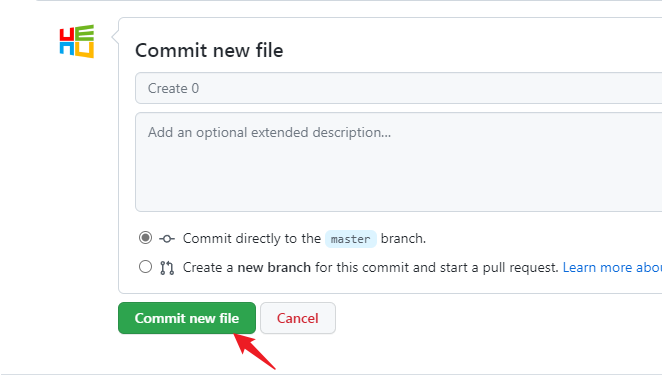Click the "Commit new file" heading
Screen dimensions: 662x383
209,50
